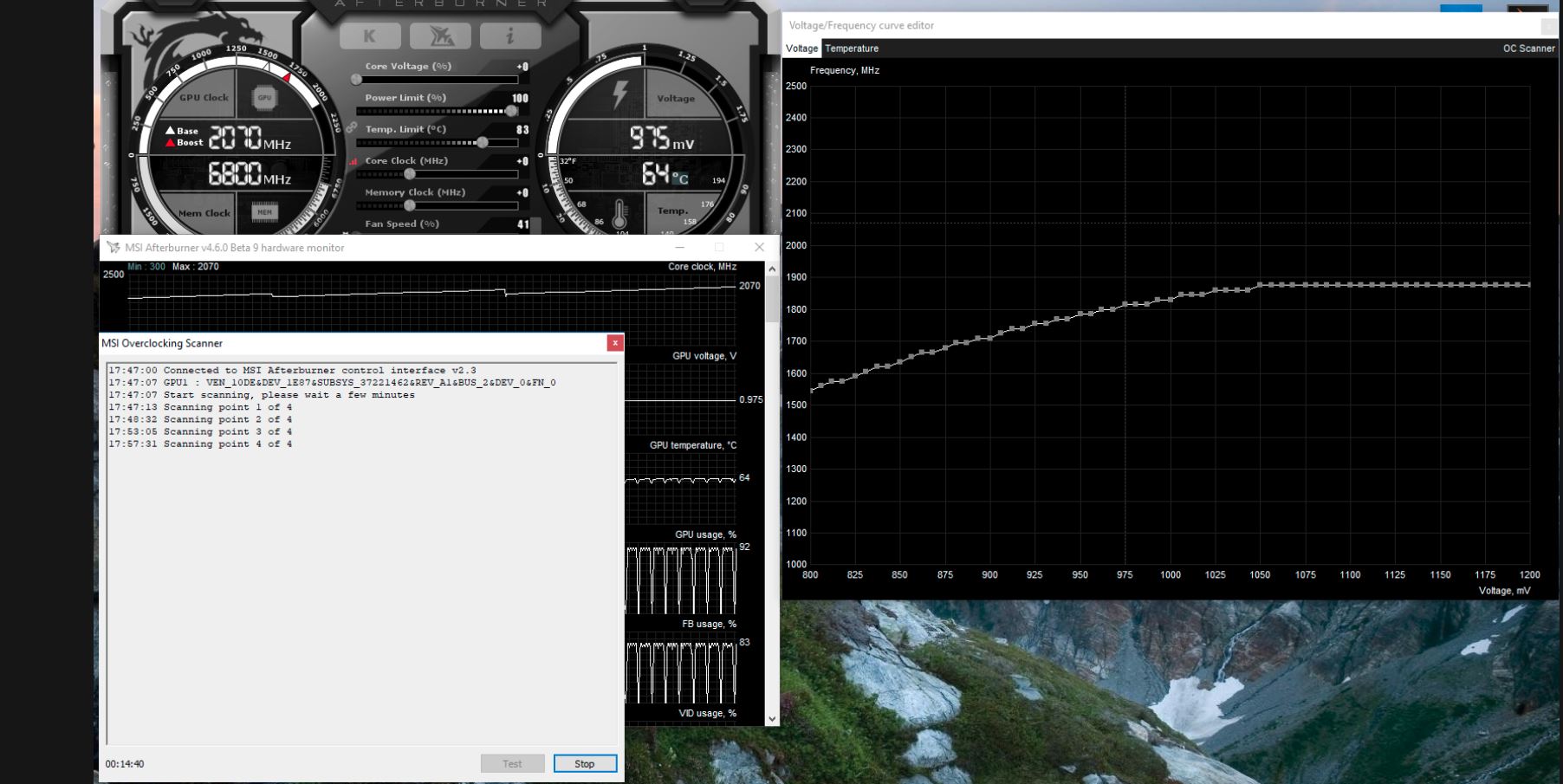1563x784 pixels.
Task: Close the MSI Overclocking Scanner window
Action: [615, 343]
